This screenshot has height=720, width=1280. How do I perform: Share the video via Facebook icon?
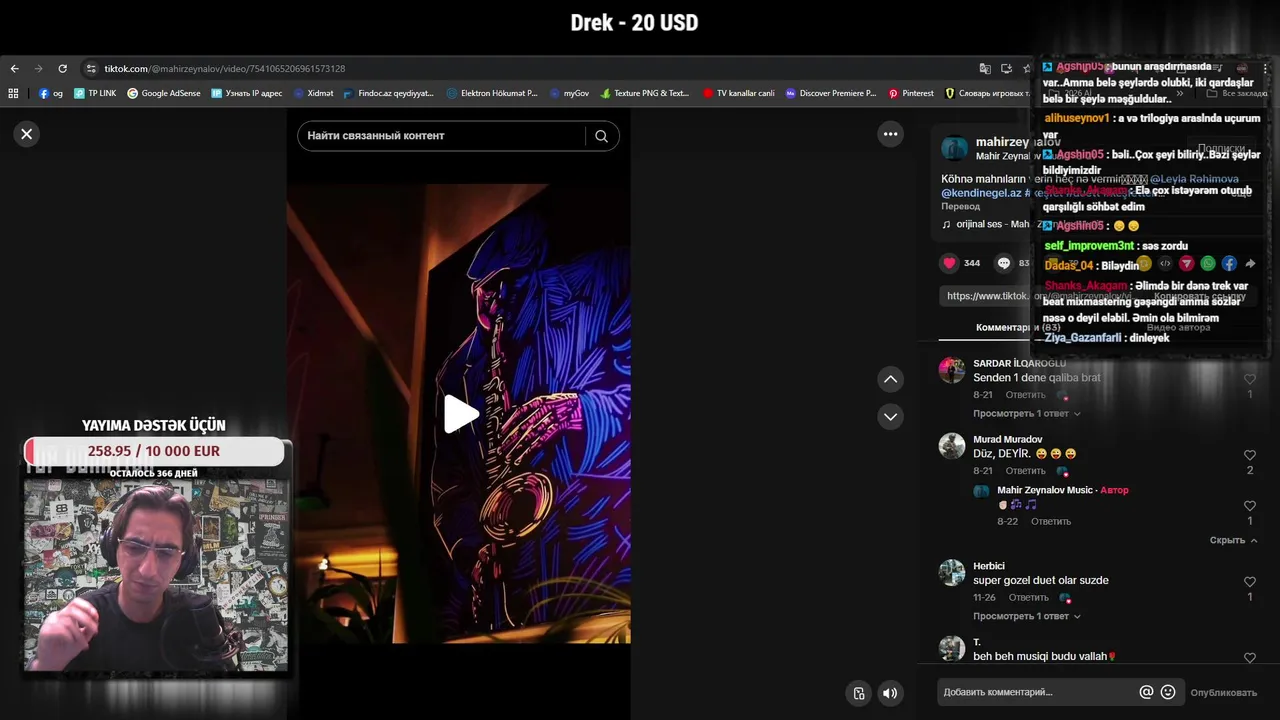1229,264
